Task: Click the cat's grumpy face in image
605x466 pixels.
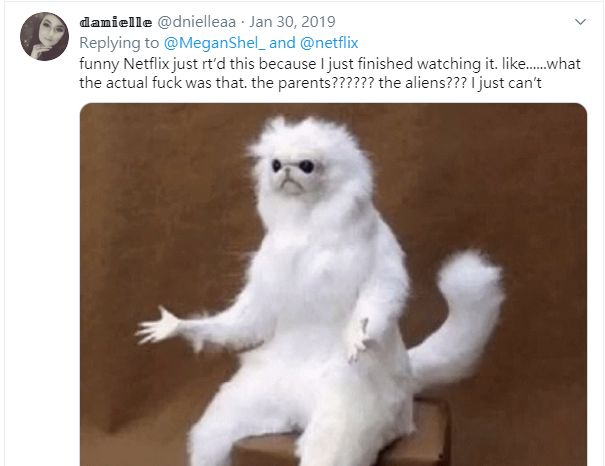Action: [x=292, y=176]
